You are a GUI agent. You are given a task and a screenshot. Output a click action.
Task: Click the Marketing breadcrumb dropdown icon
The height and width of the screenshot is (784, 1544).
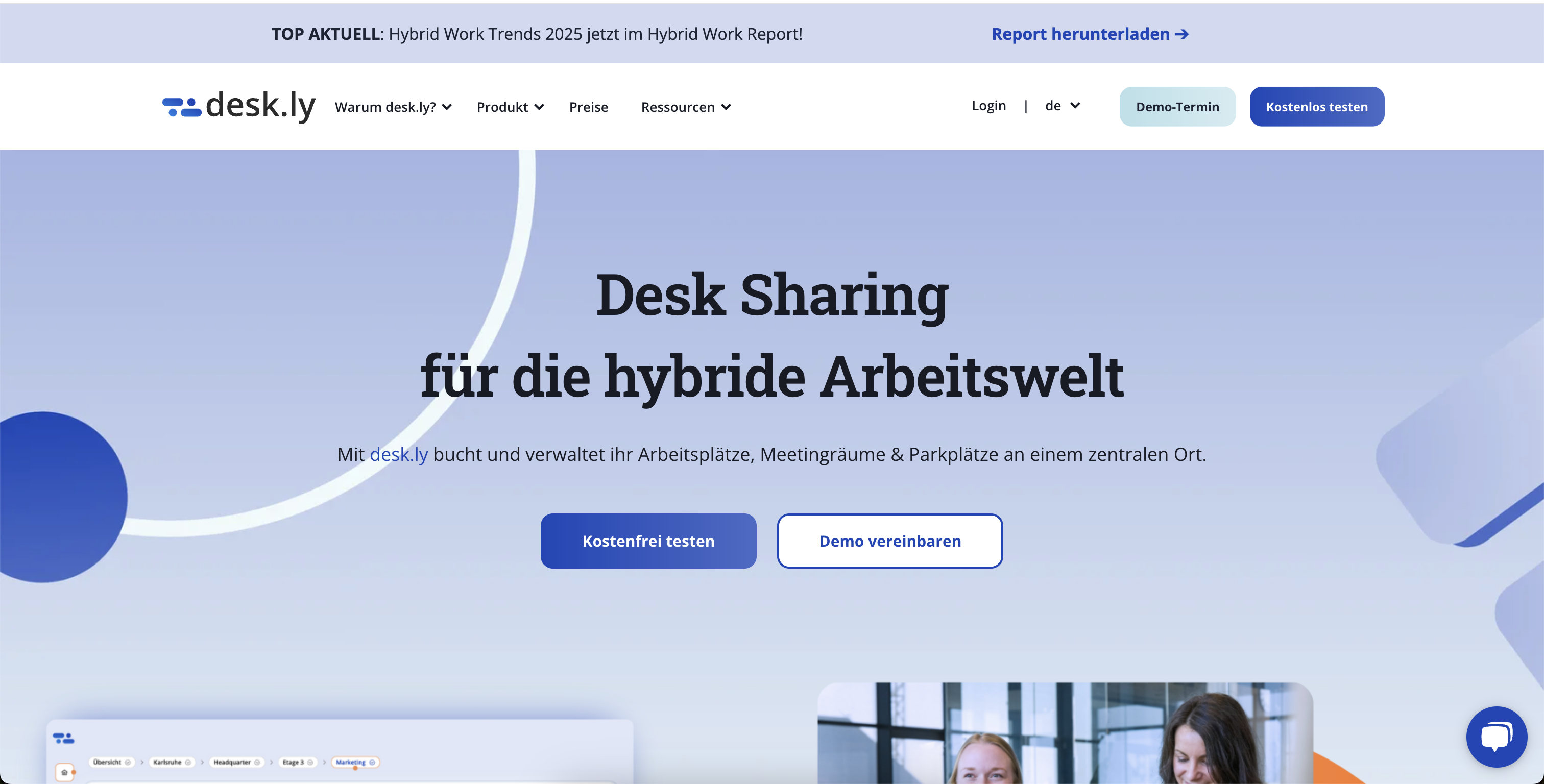click(x=372, y=763)
